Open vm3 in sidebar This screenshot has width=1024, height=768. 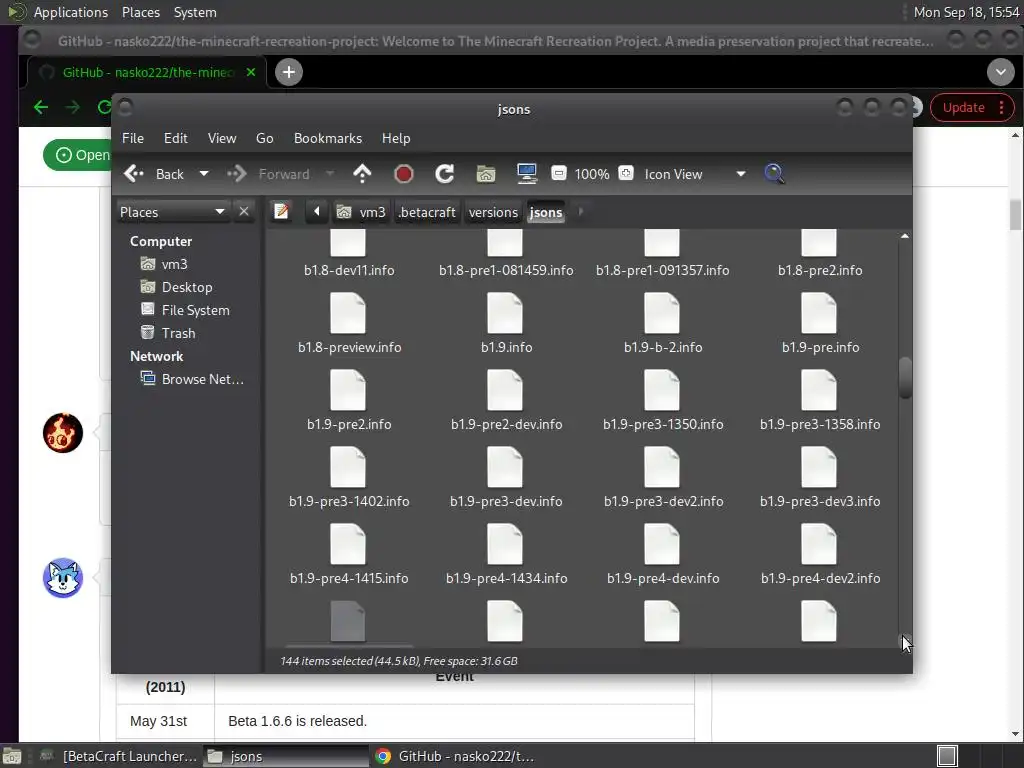click(x=174, y=264)
